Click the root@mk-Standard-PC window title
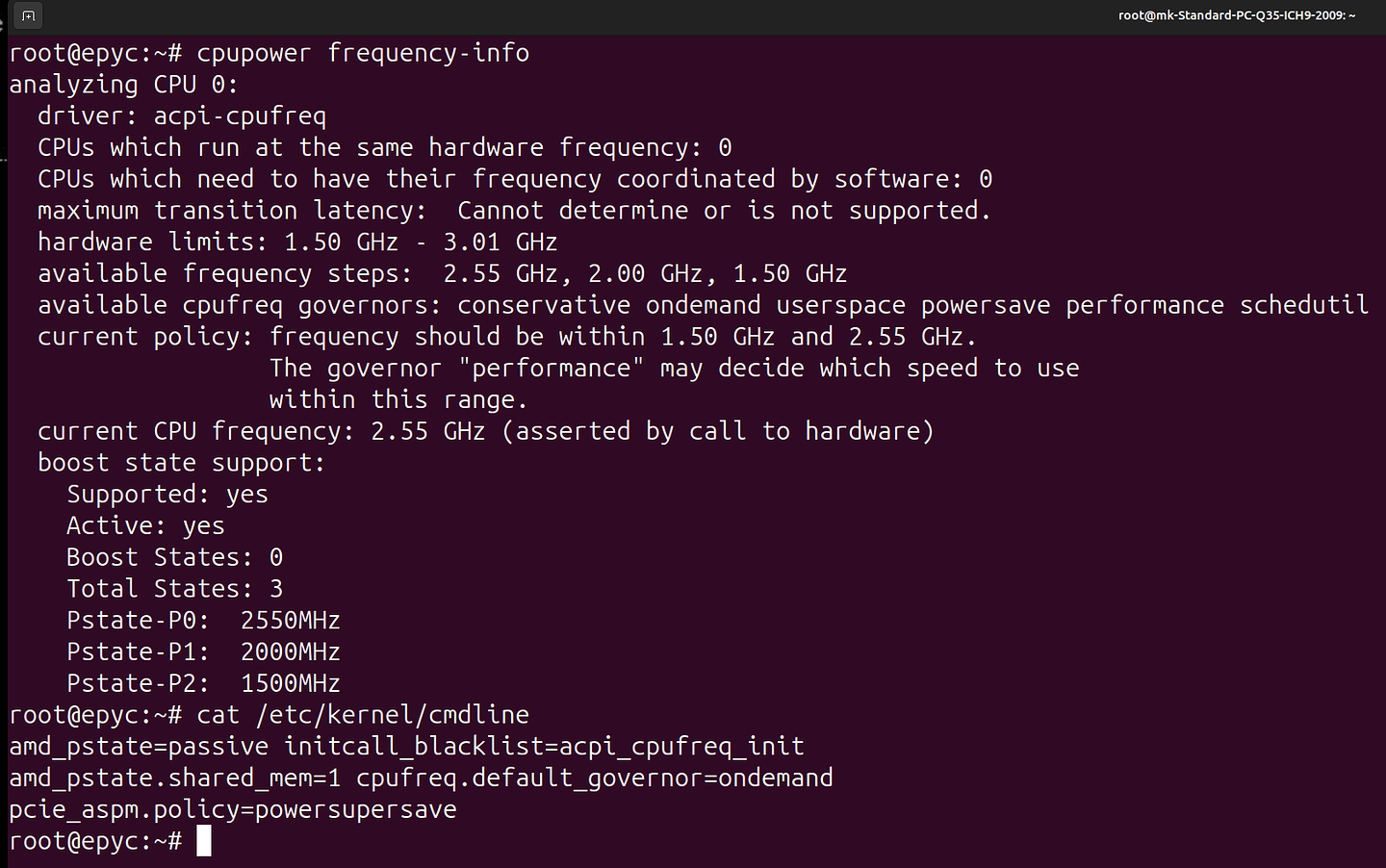The width and height of the screenshot is (1386, 868). click(x=1236, y=15)
